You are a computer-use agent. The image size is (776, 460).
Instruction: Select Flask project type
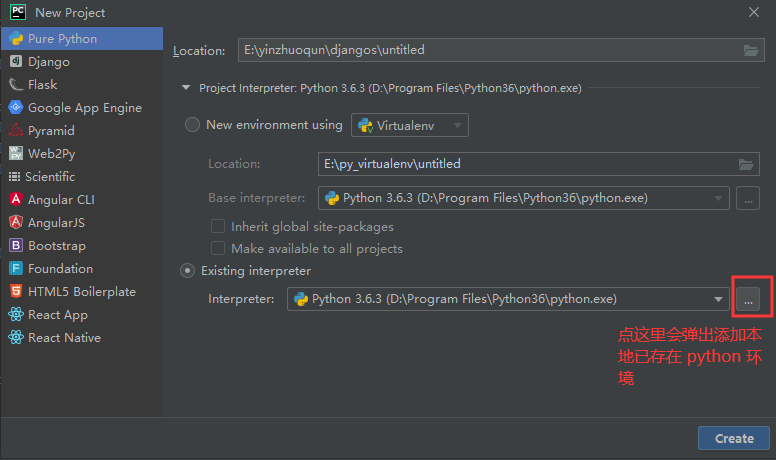(82, 85)
